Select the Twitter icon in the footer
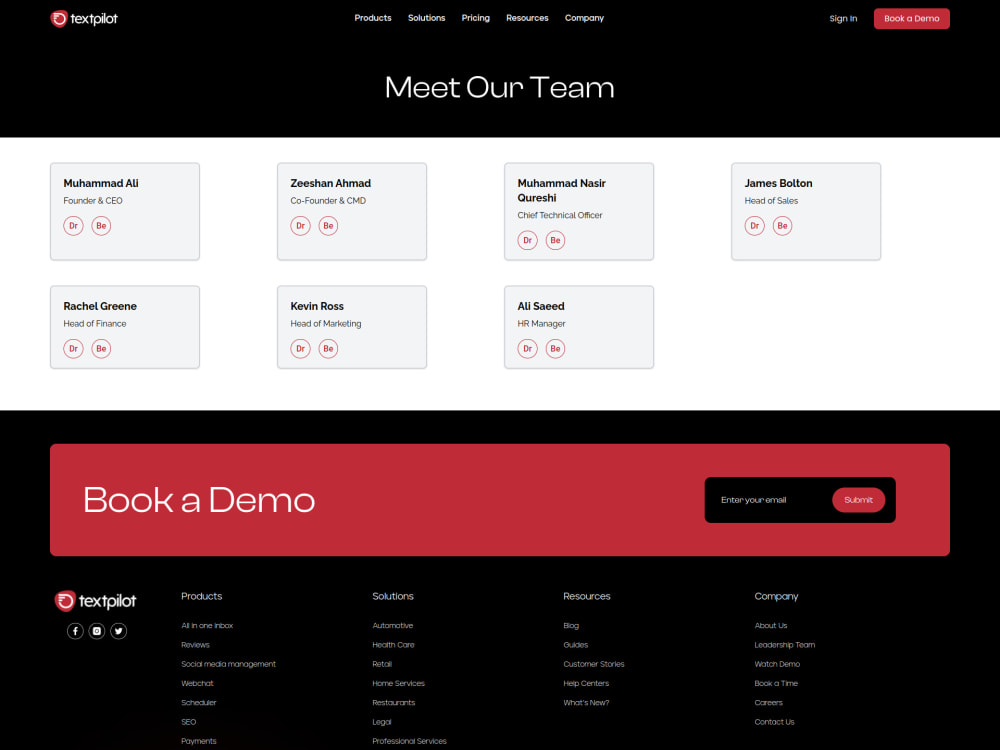Screen dimensions: 1000x750 point(118,631)
